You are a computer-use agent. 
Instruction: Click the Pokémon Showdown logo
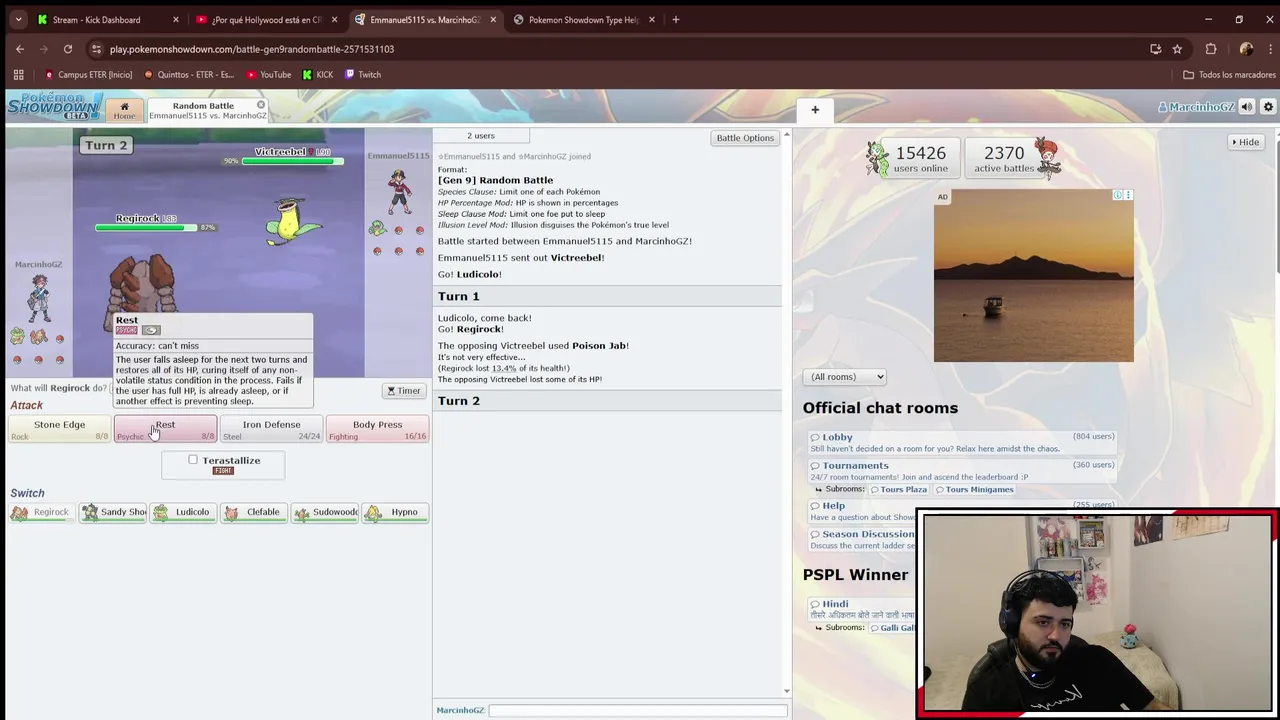[x=54, y=106]
